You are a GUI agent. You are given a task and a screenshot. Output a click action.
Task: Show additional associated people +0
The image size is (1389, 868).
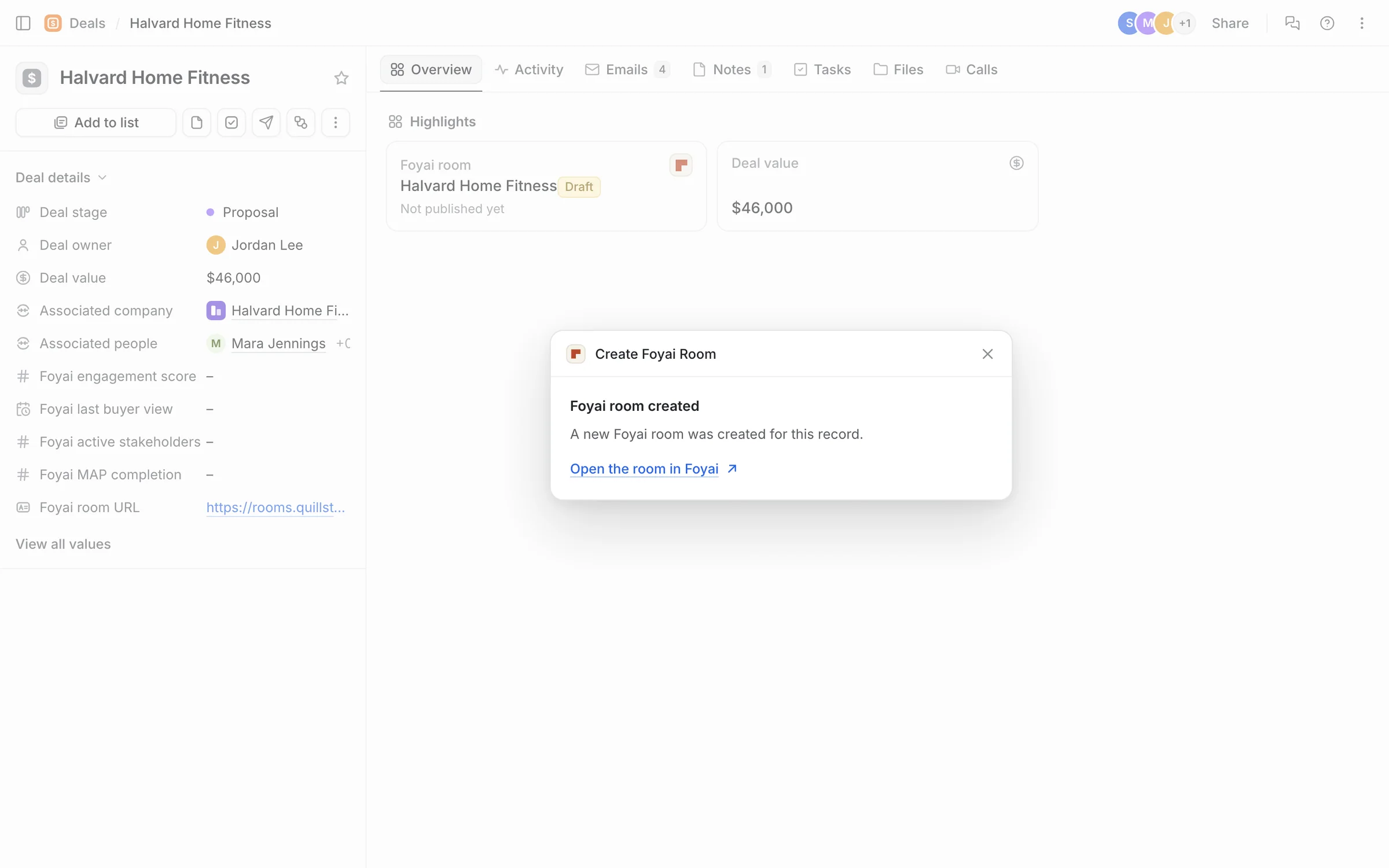tap(343, 344)
